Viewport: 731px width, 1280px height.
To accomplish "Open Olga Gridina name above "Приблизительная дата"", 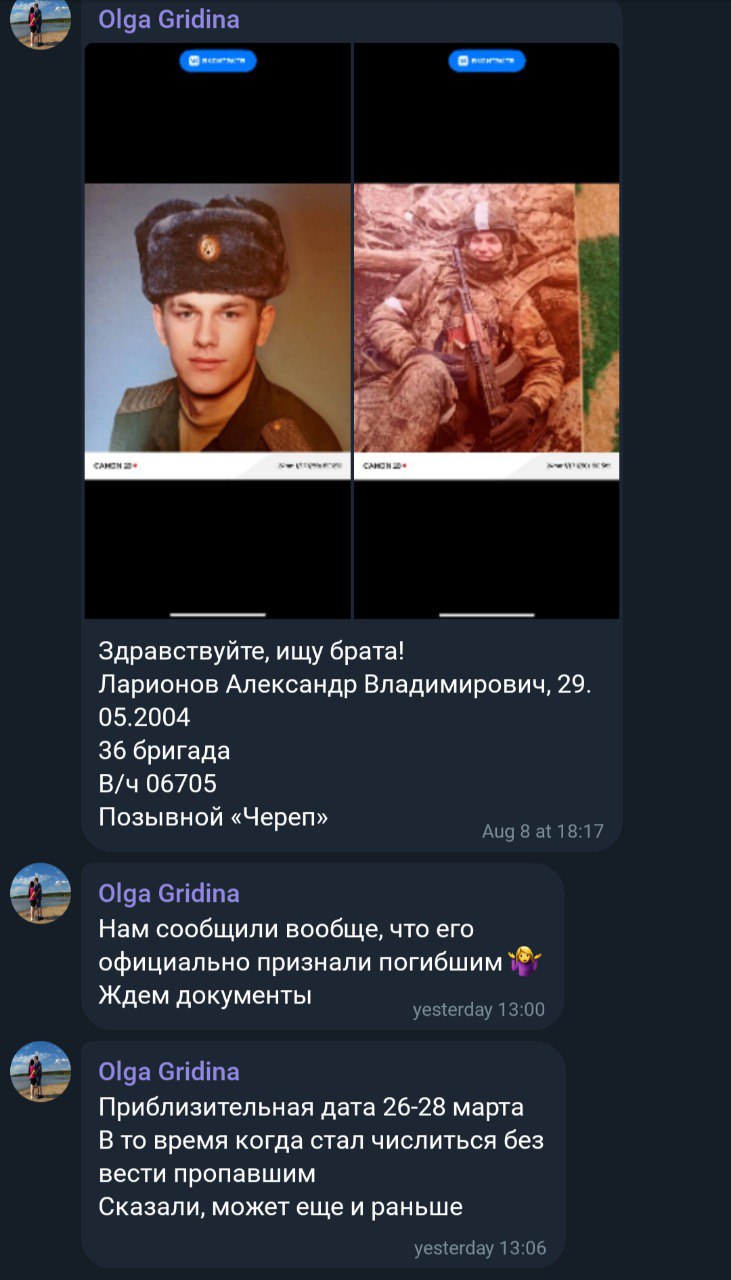I will coord(169,1072).
